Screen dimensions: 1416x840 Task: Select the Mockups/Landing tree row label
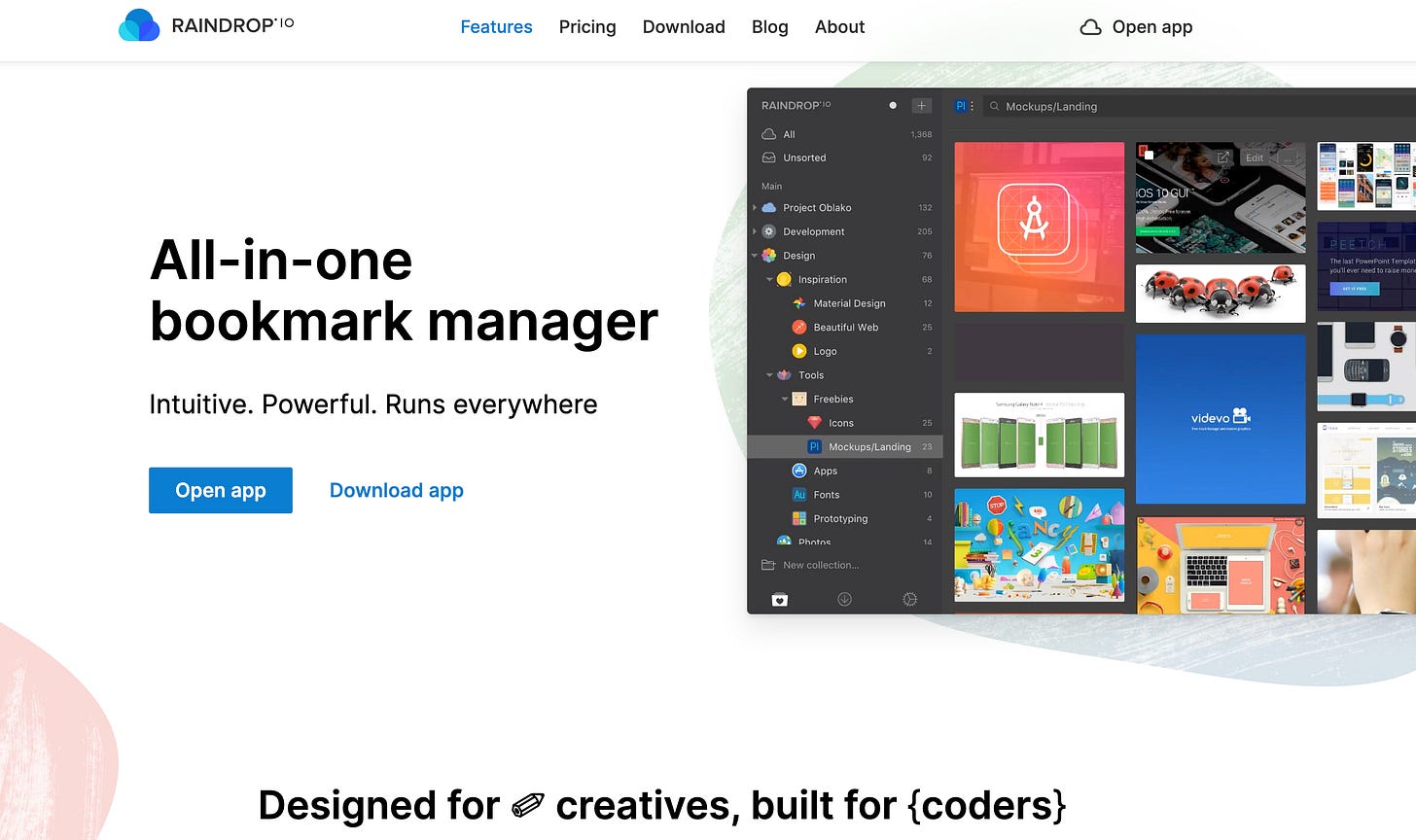[869, 447]
